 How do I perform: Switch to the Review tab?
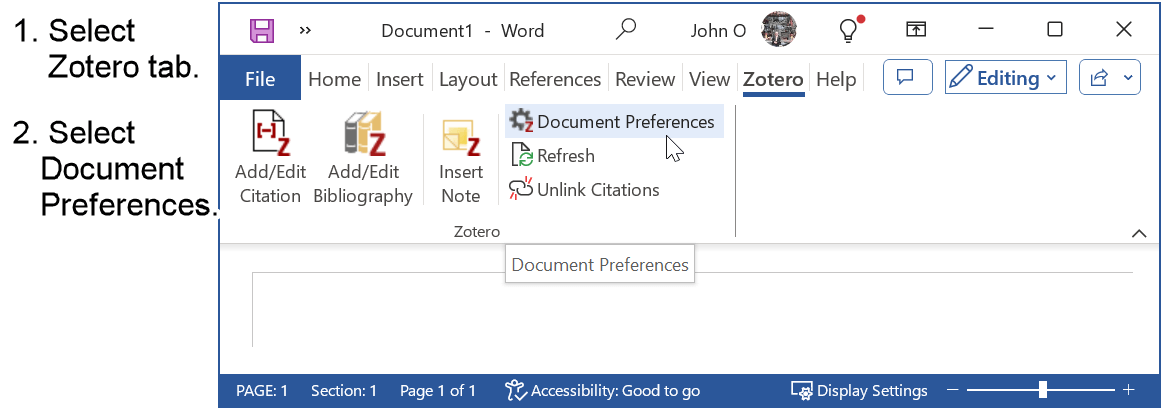[x=645, y=78]
